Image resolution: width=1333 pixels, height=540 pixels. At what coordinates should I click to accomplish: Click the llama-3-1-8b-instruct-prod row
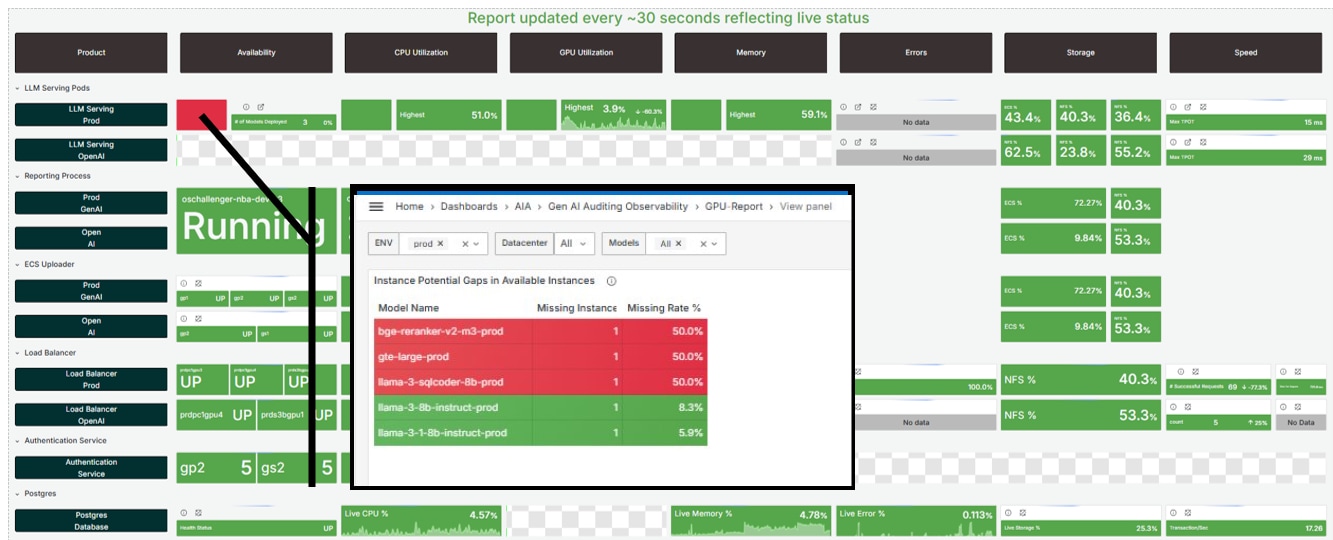[541, 433]
